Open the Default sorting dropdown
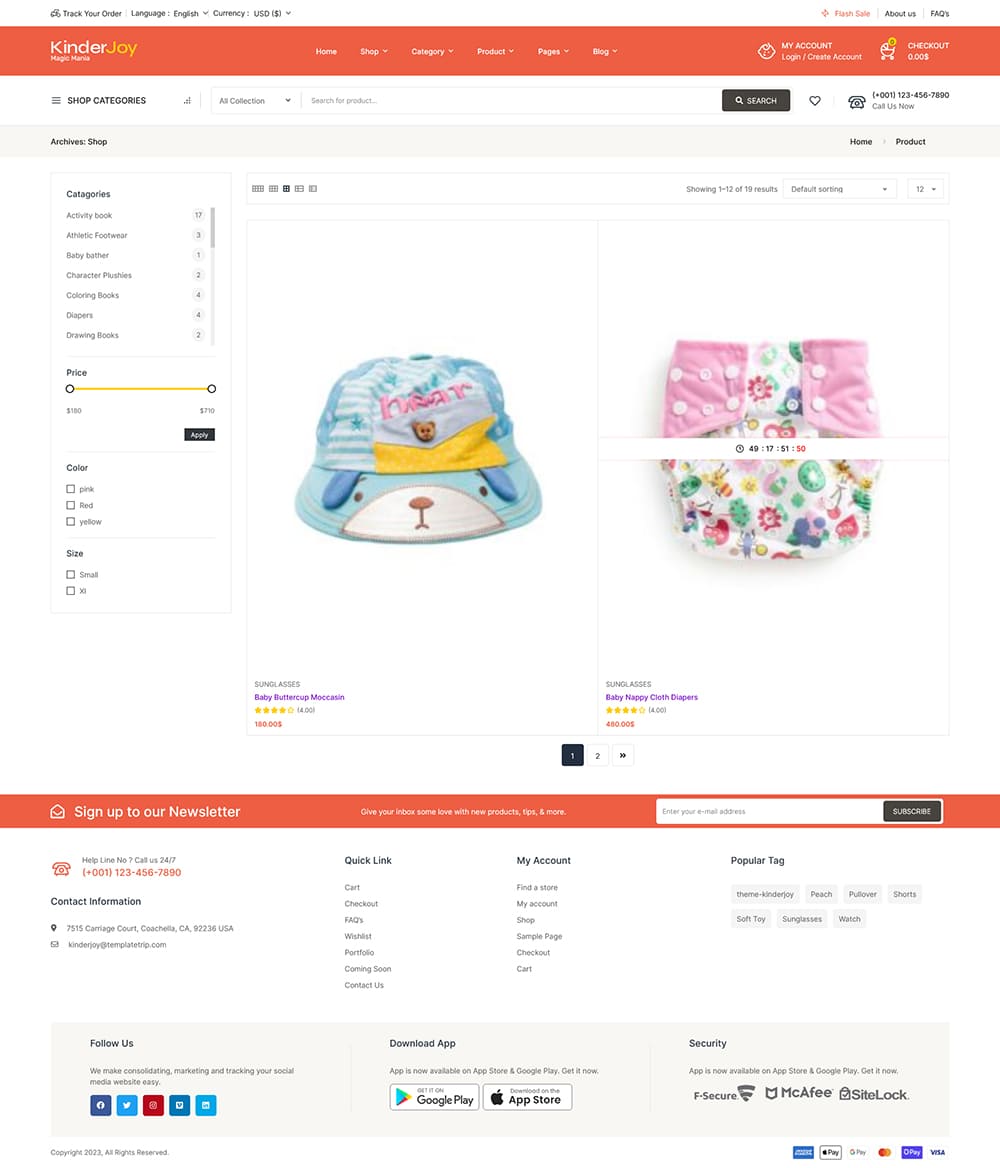Screen dimensions: 1000x1168 (839, 189)
